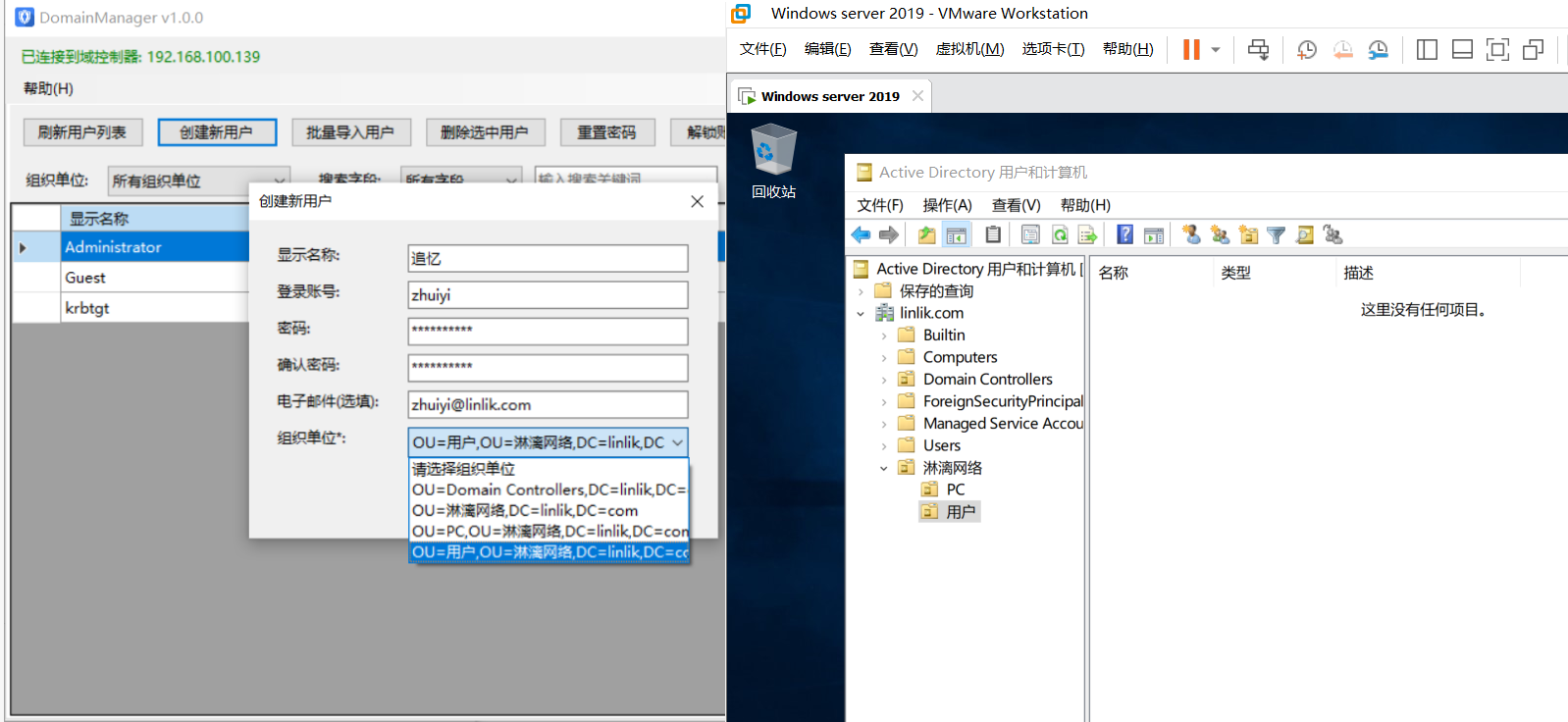Click the 电子邮件 field with zhuiyi@linlik.com

548,405
